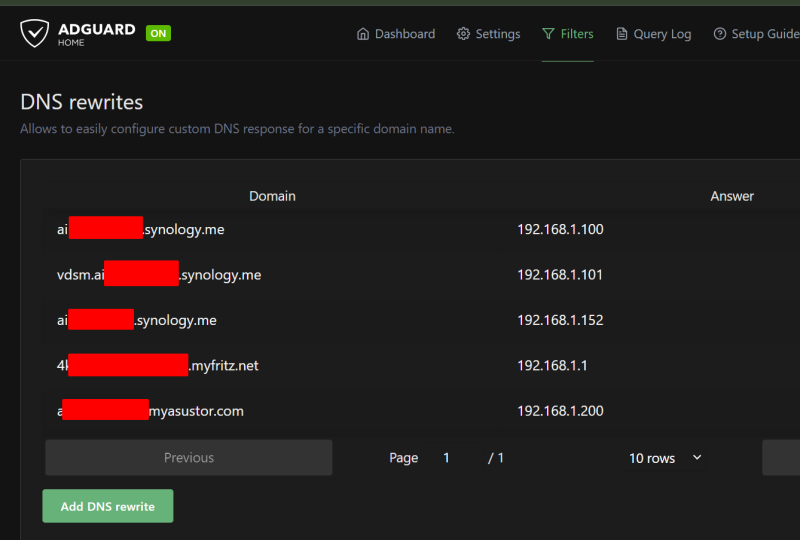Screen dimensions: 800x540
Task: Click the synology.me domain for 192.168.1.152
Action: 137,320
